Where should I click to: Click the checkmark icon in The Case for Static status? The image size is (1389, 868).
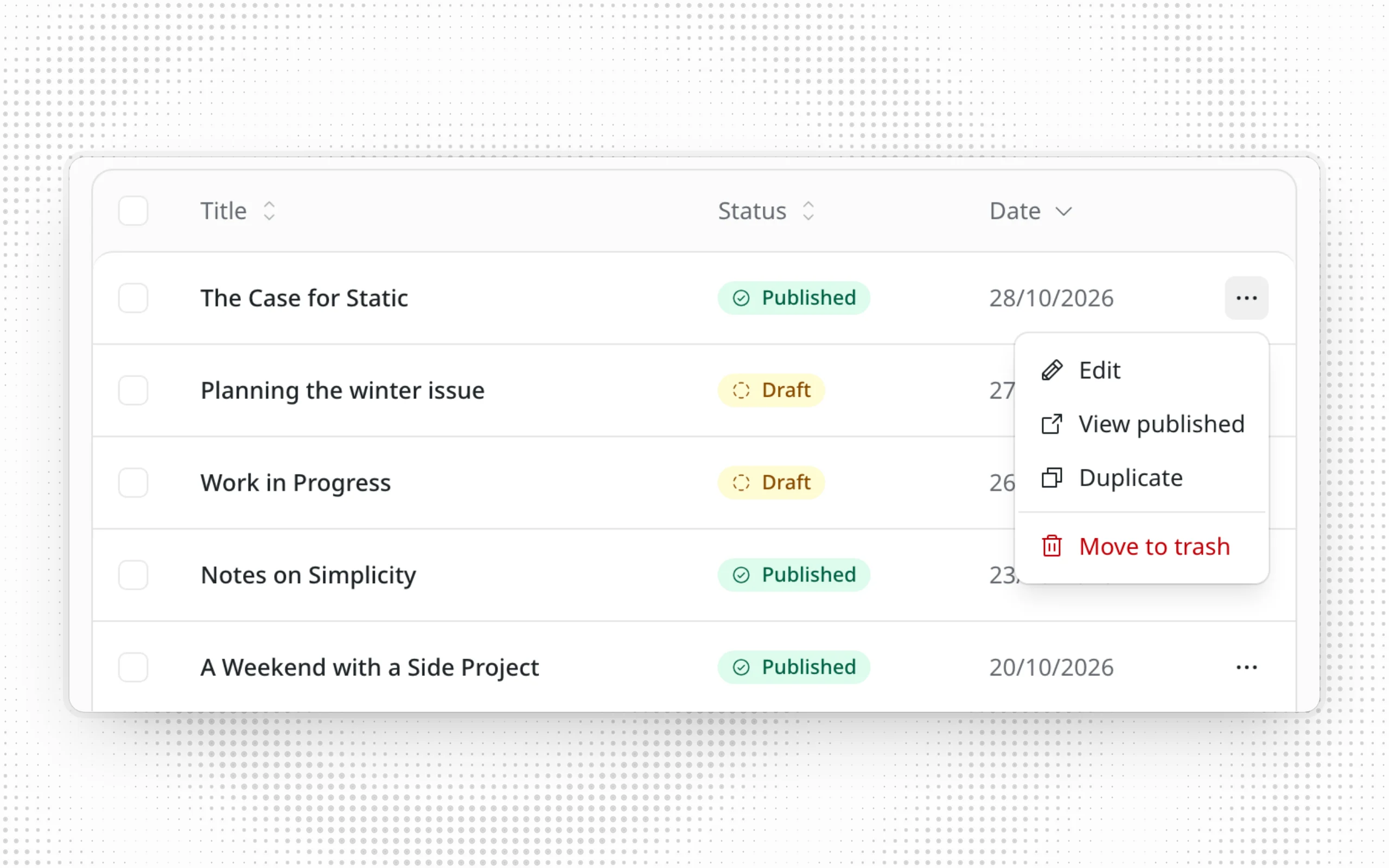(x=741, y=298)
